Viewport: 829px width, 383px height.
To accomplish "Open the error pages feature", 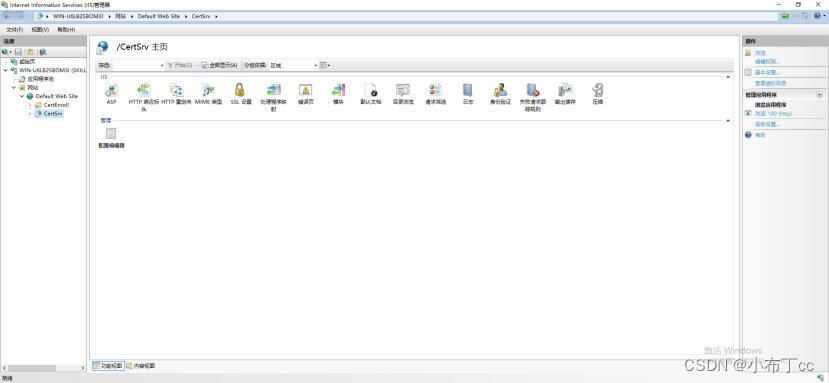I will (306, 94).
